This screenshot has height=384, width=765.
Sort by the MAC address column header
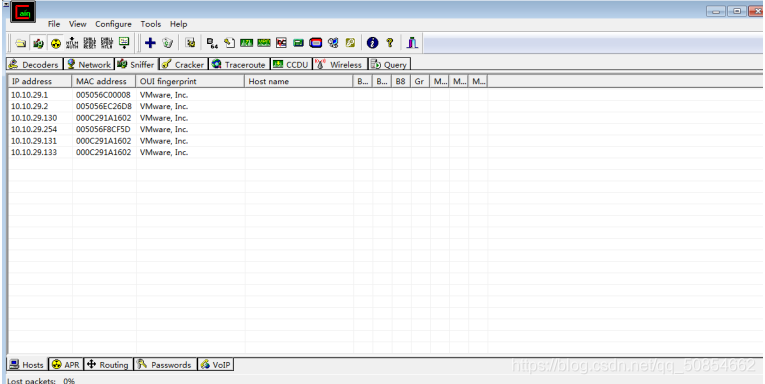point(104,81)
